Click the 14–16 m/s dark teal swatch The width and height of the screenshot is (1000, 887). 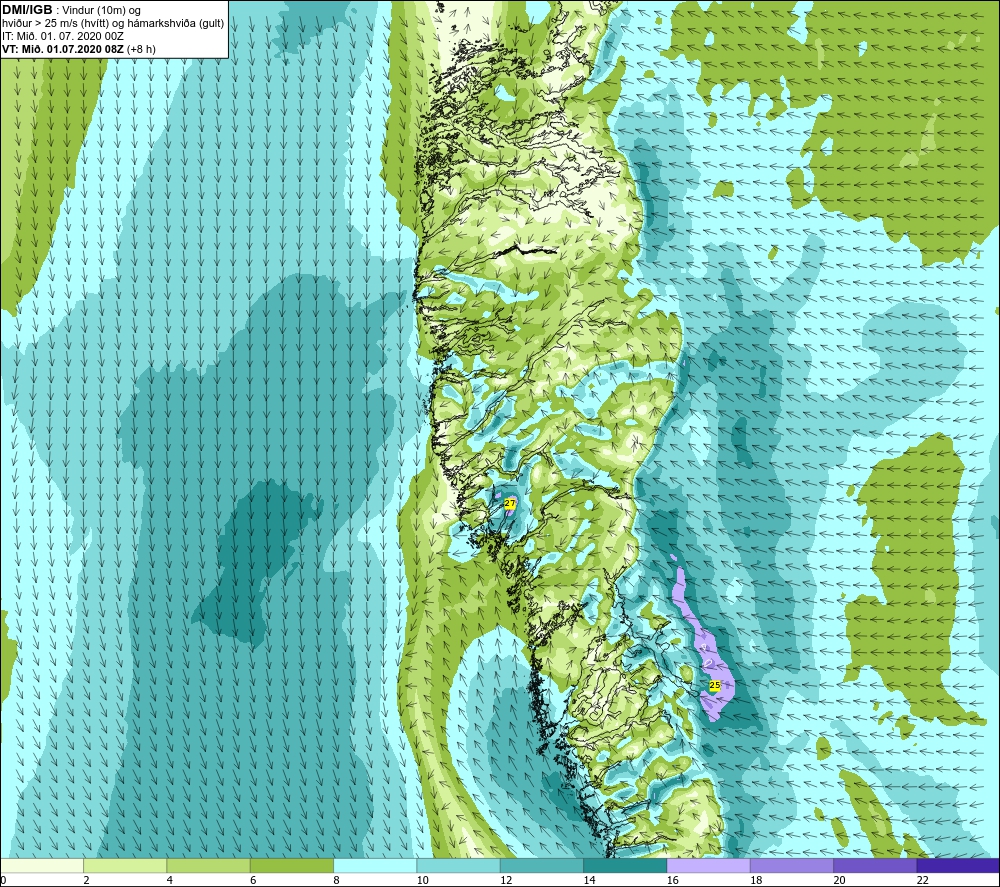pos(625,865)
